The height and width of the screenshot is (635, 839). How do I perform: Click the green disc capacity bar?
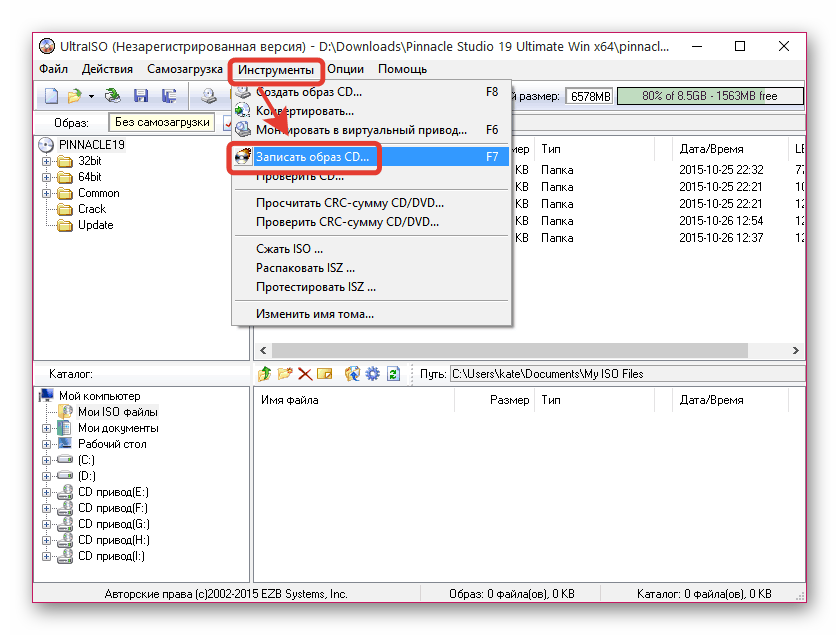click(x=710, y=96)
